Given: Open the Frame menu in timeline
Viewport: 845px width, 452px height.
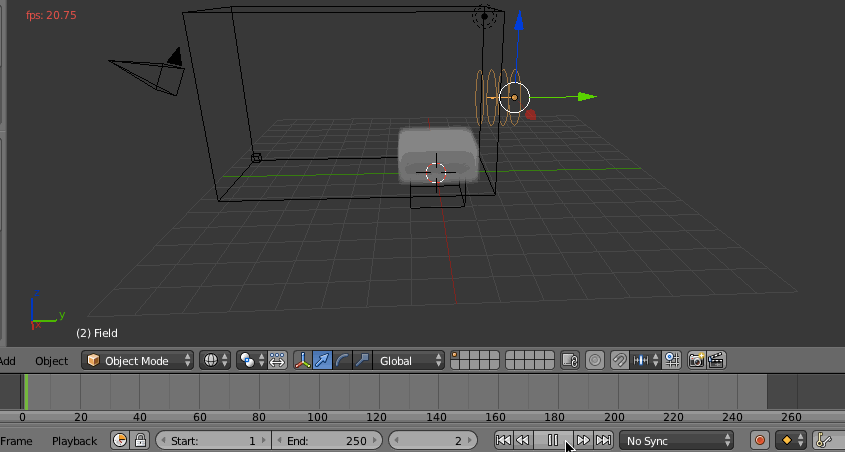Looking at the screenshot, I should [x=16, y=441].
